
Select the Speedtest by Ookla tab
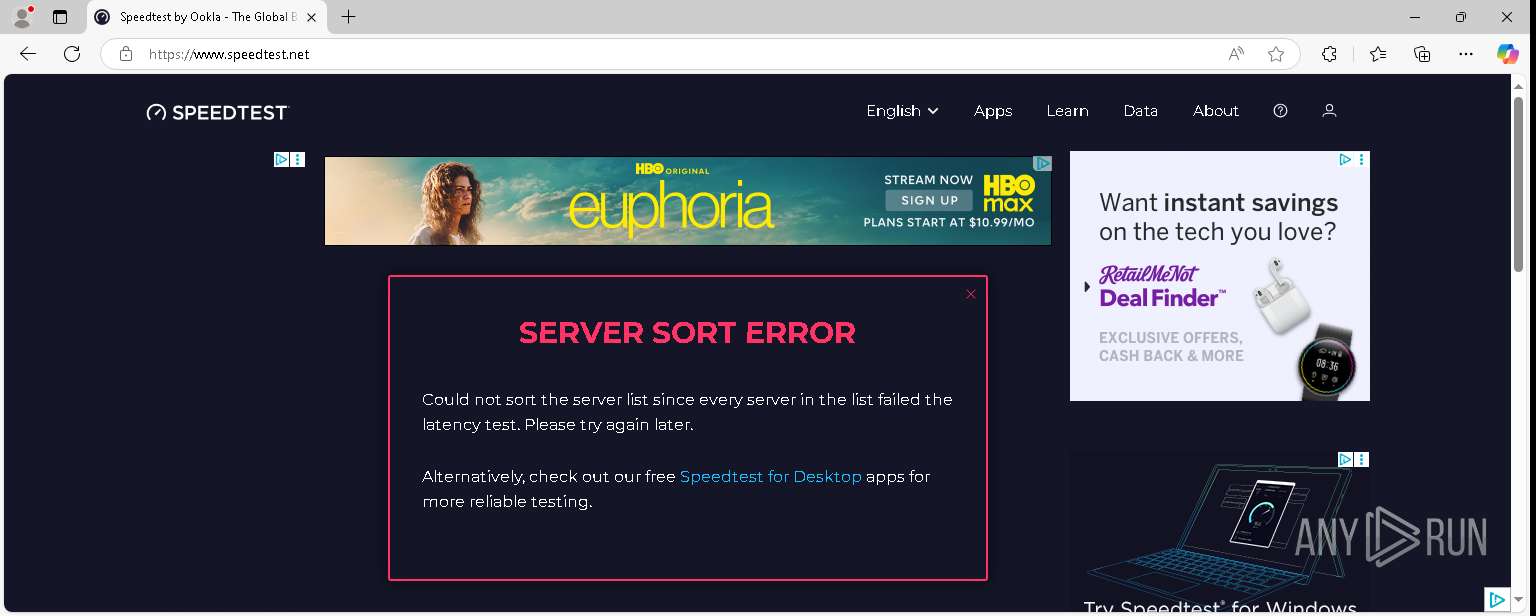(x=207, y=17)
